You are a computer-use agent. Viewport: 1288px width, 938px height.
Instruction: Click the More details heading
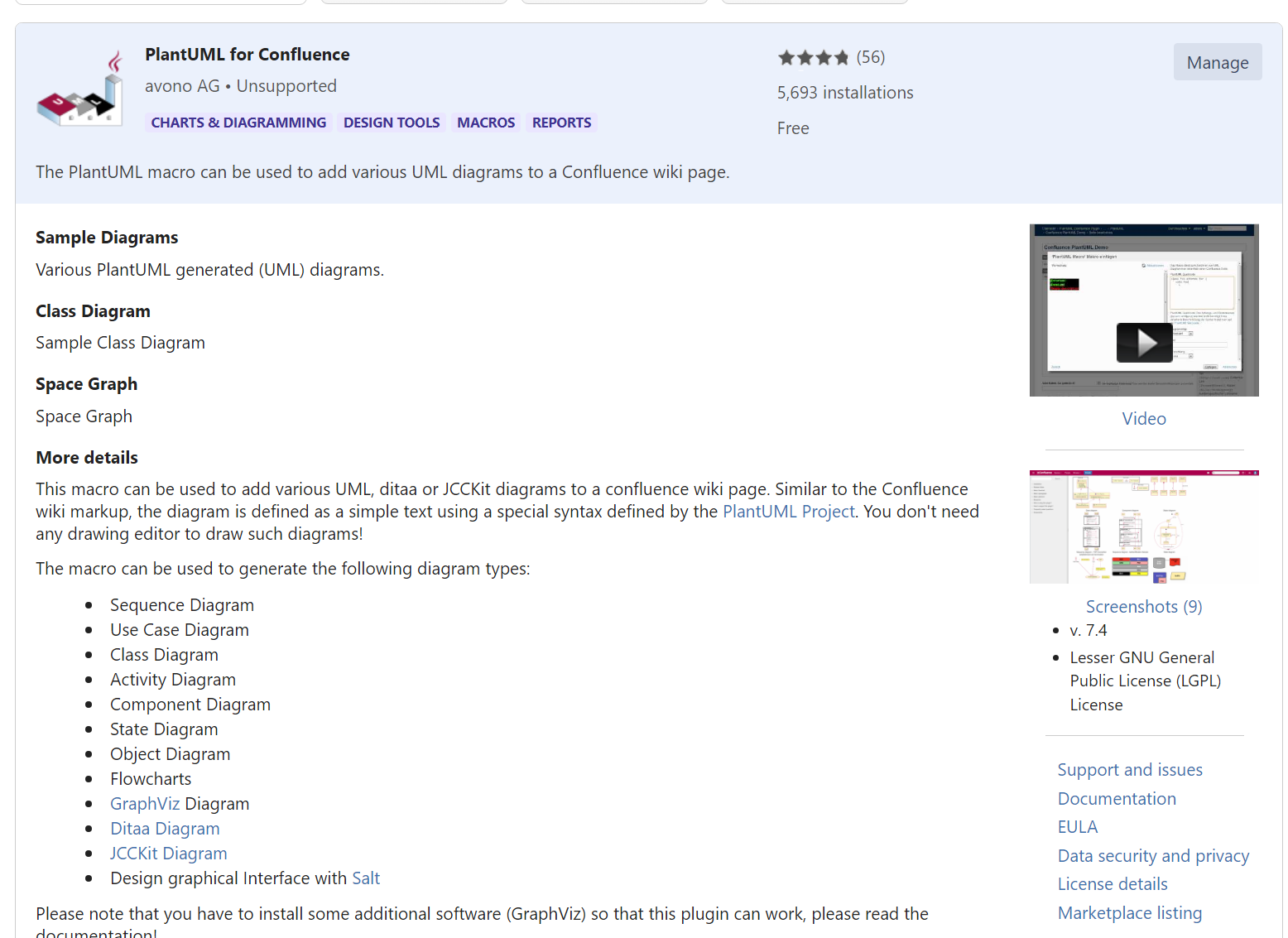click(87, 458)
